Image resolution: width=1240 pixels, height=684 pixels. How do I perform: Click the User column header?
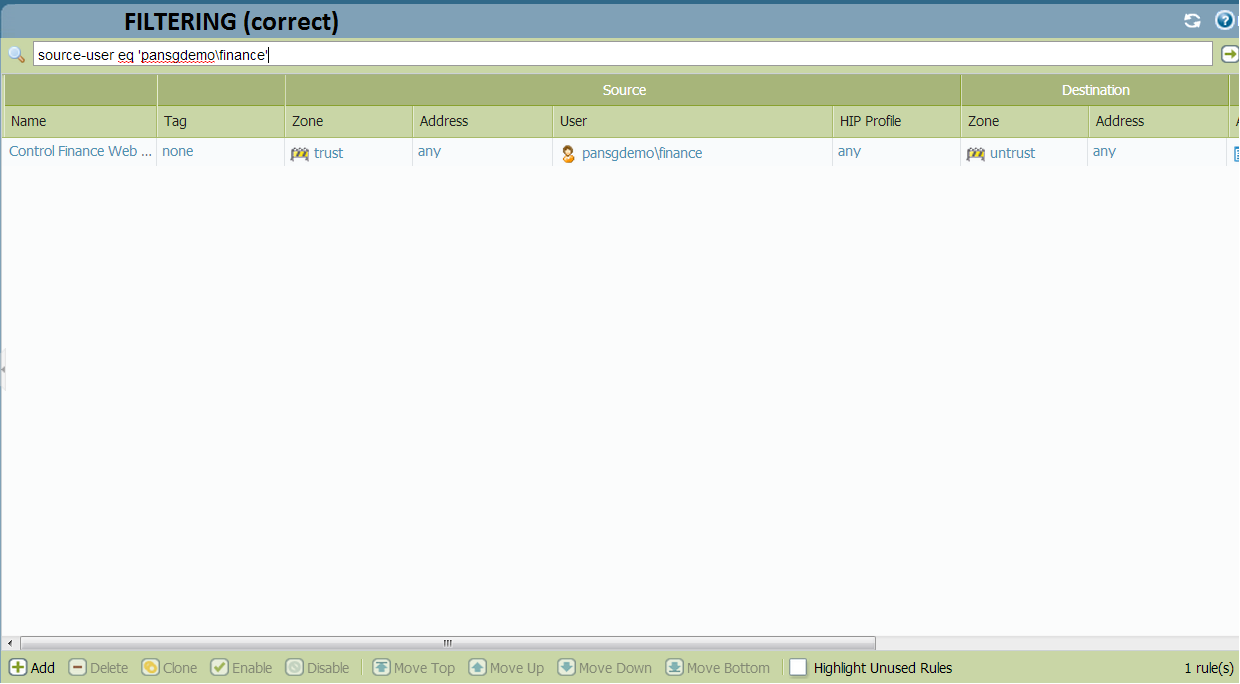point(692,121)
